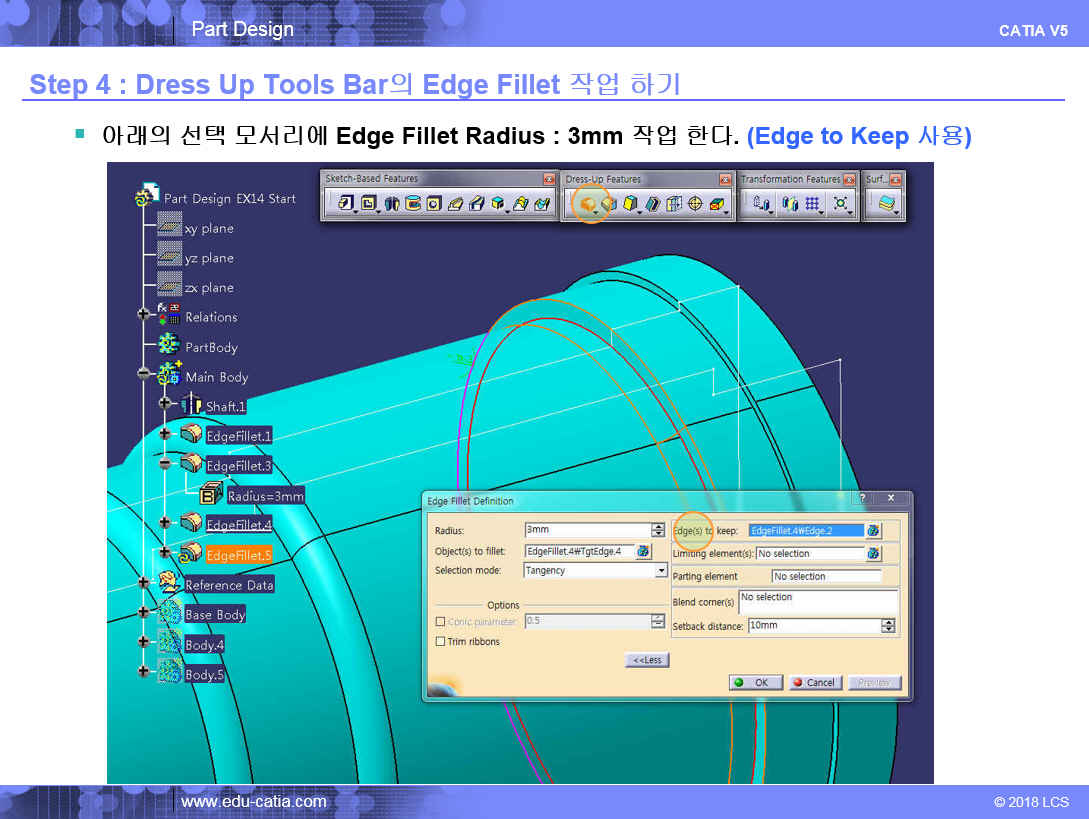
Task: Click the icon beside Edge(s) to keep field
Action: 873,530
